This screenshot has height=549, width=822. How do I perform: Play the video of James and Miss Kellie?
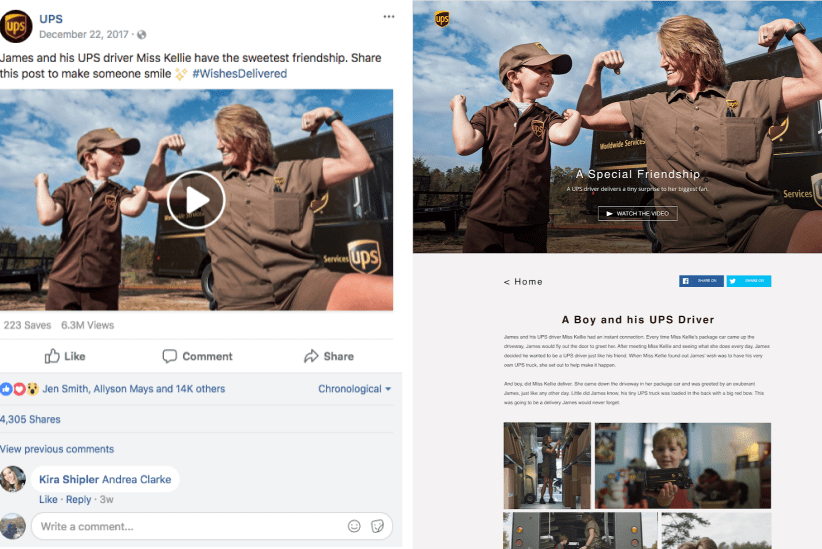tap(196, 200)
